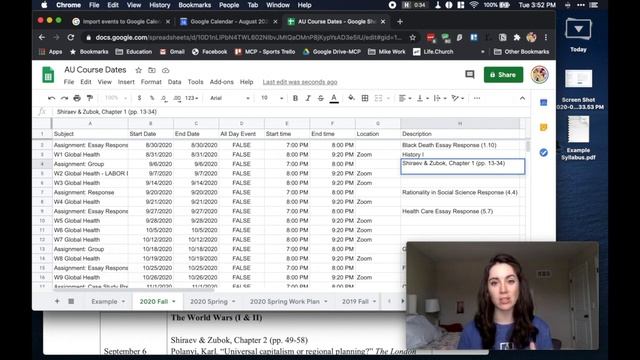Show more toolbar options
This screenshot has width=640, height=360.
tap(477, 98)
